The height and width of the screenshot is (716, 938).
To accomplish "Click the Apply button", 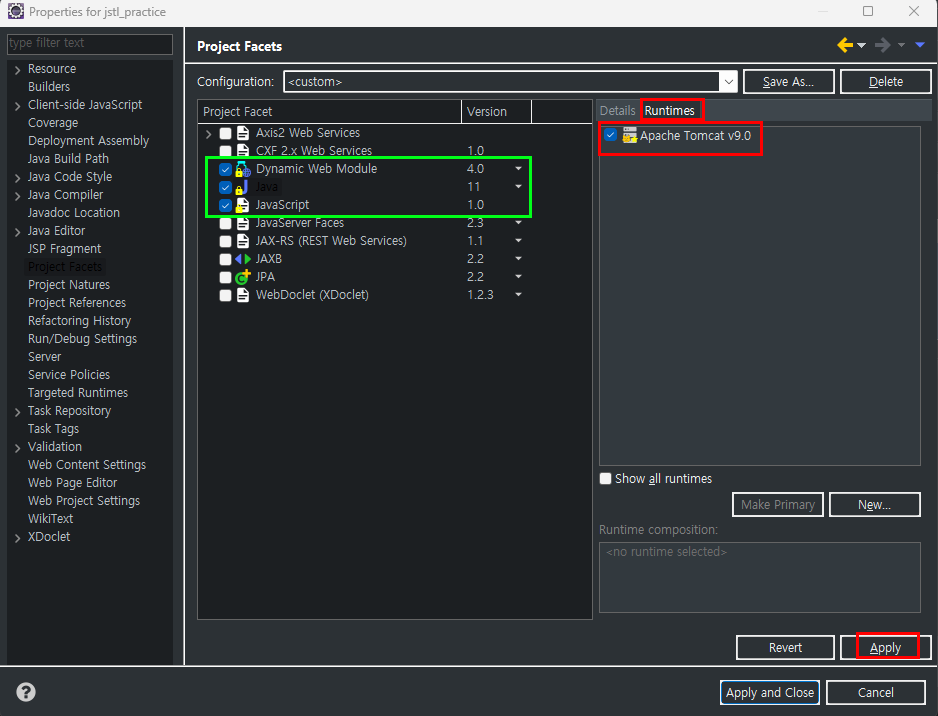I will point(885,648).
